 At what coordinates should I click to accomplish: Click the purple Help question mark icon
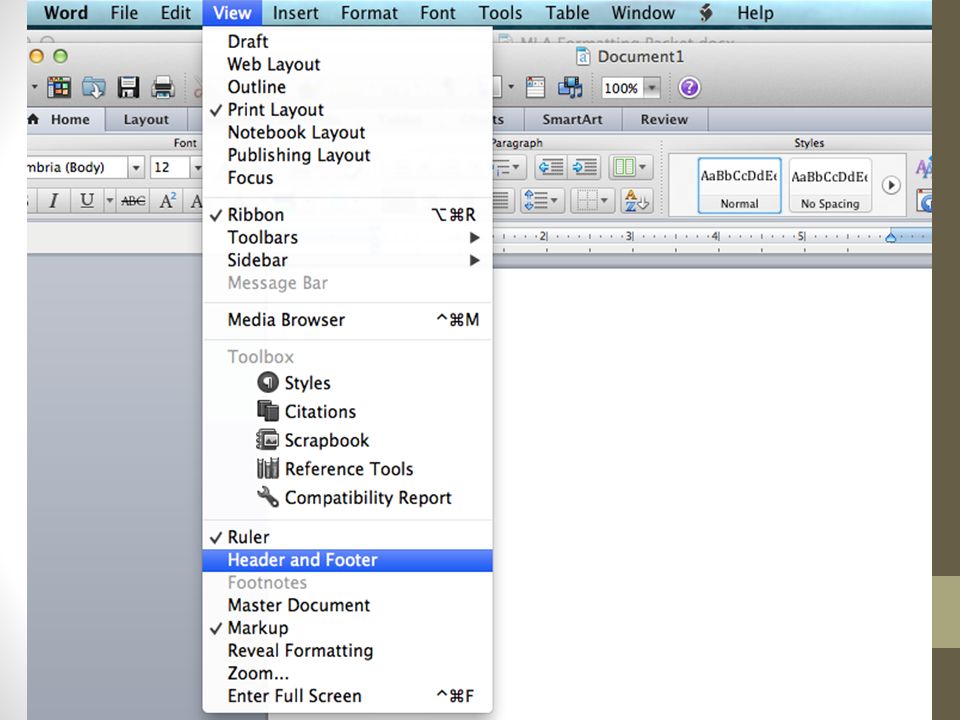point(689,88)
